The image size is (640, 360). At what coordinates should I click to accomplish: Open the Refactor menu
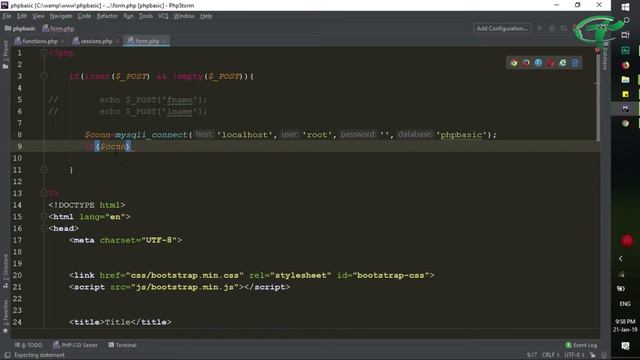pyautogui.click(x=107, y=16)
